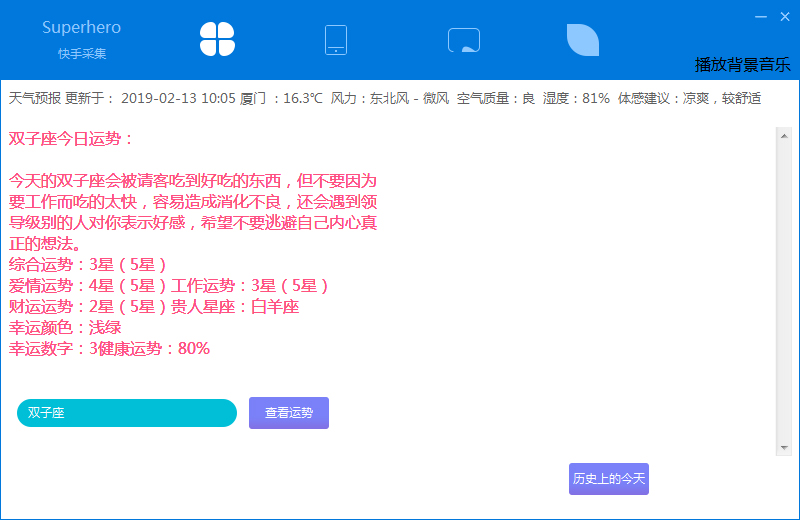This screenshot has width=800, height=520.
Task: Open the four-leaf clover tab
Action: point(217,39)
